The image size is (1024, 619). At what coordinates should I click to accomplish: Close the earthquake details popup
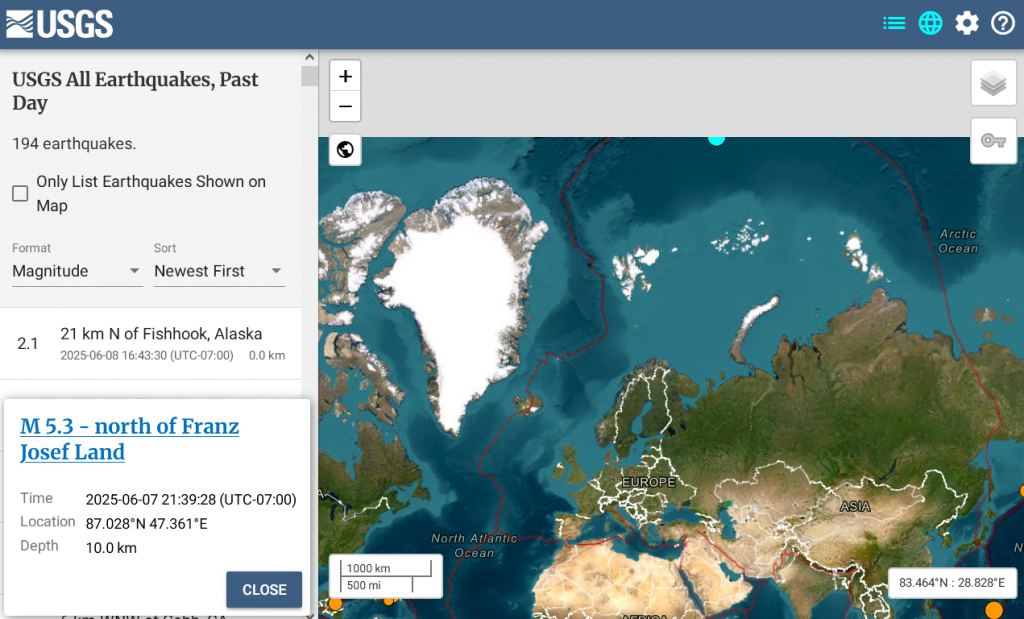[x=264, y=590]
